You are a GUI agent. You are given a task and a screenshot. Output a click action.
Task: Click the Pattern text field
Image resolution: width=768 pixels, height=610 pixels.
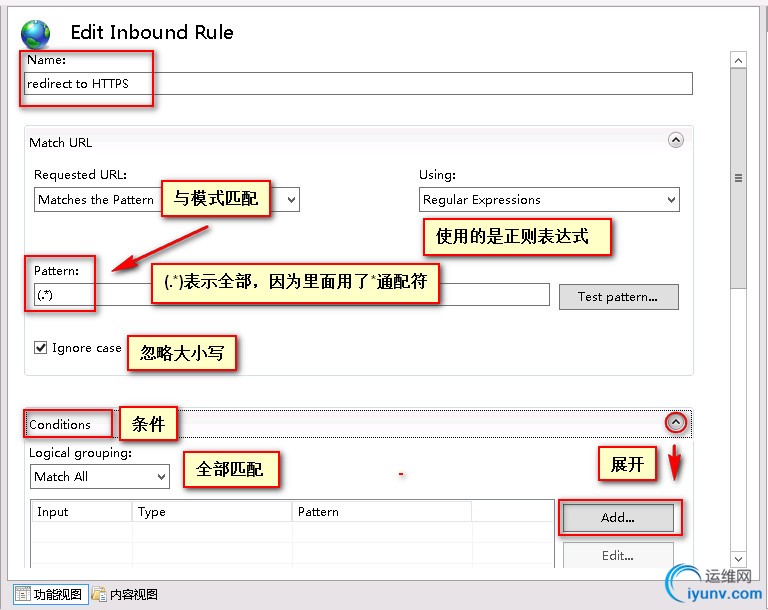[291, 294]
